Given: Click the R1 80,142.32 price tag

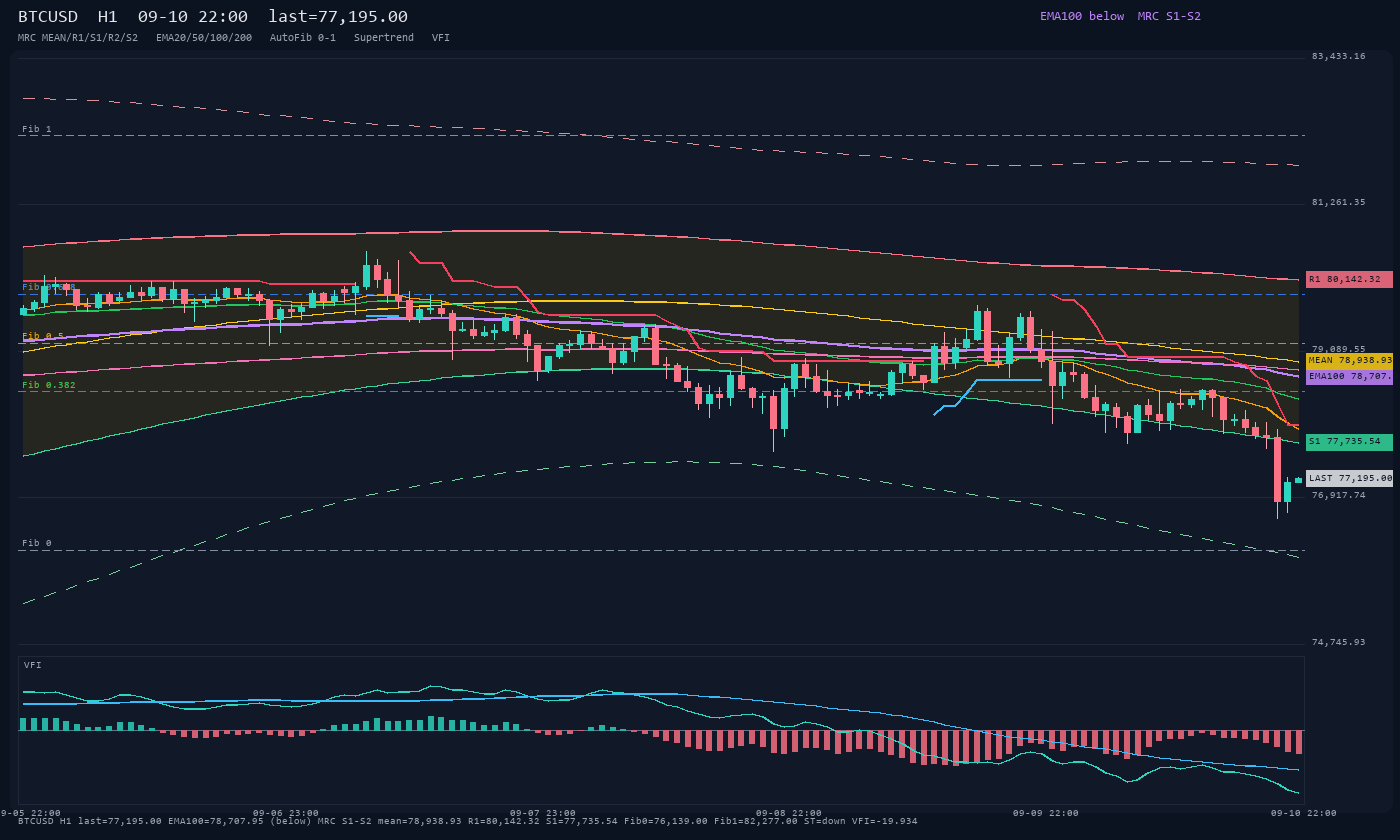Looking at the screenshot, I should tap(1349, 279).
